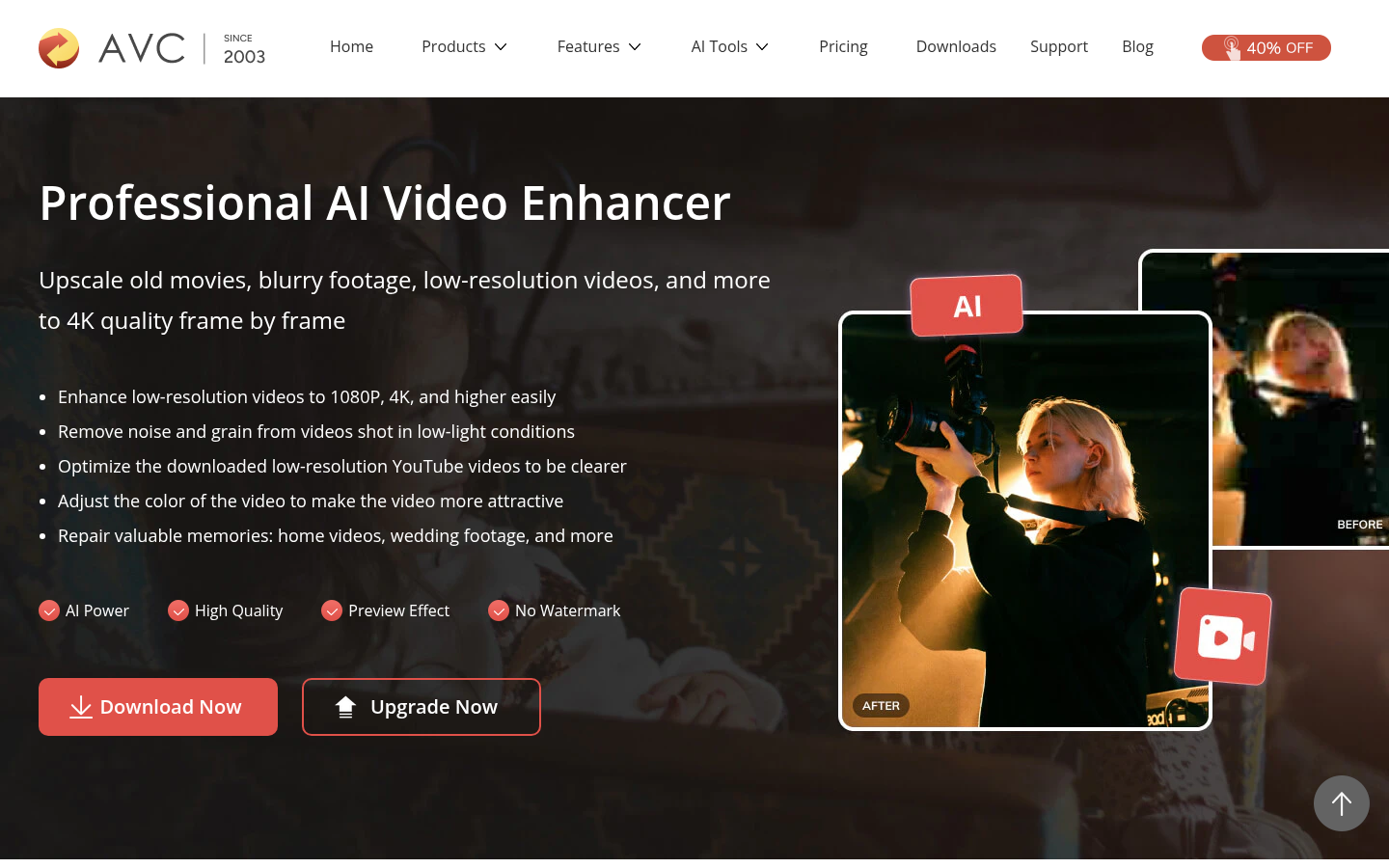Visit the Blog link
Screen dimensions: 1389x868
1137,46
